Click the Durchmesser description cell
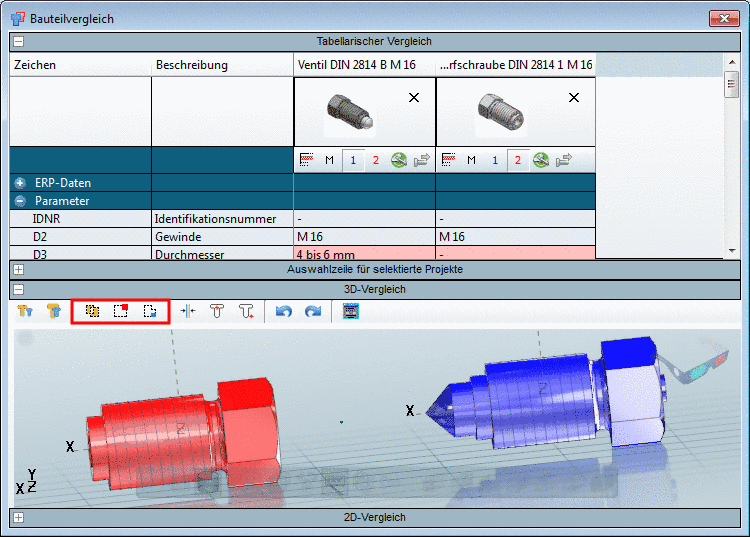Viewport: 750px width, 537px height. pos(222,253)
